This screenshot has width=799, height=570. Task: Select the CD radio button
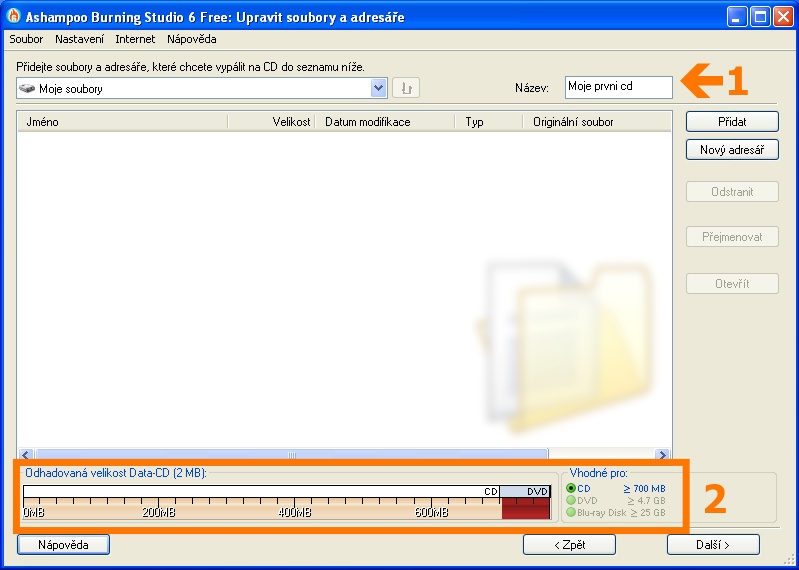coord(572,488)
